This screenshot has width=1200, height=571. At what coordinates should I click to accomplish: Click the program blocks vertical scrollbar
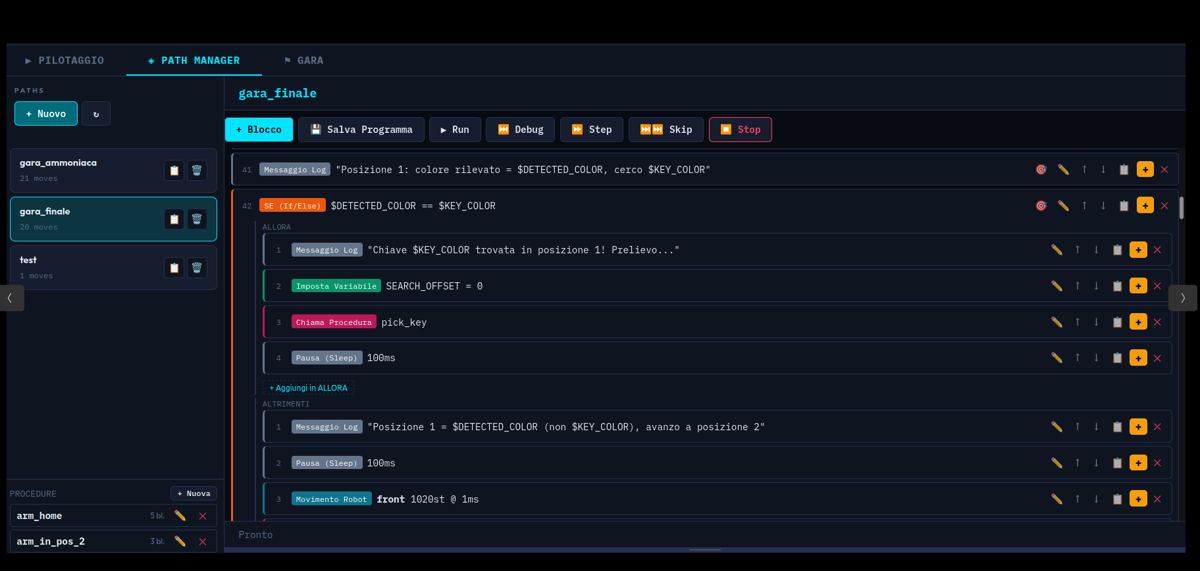[1181, 208]
